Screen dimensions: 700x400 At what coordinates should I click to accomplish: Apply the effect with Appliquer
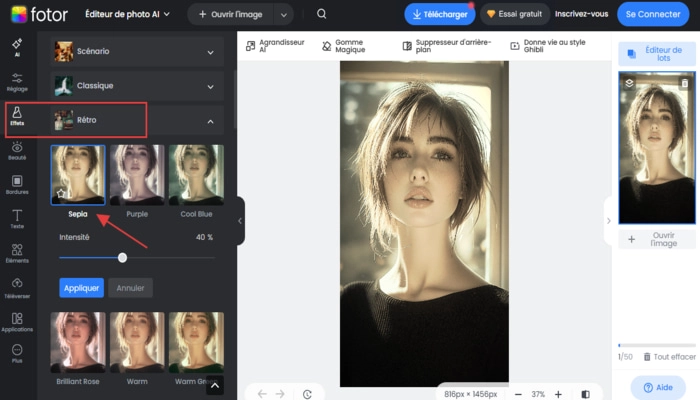[81, 288]
